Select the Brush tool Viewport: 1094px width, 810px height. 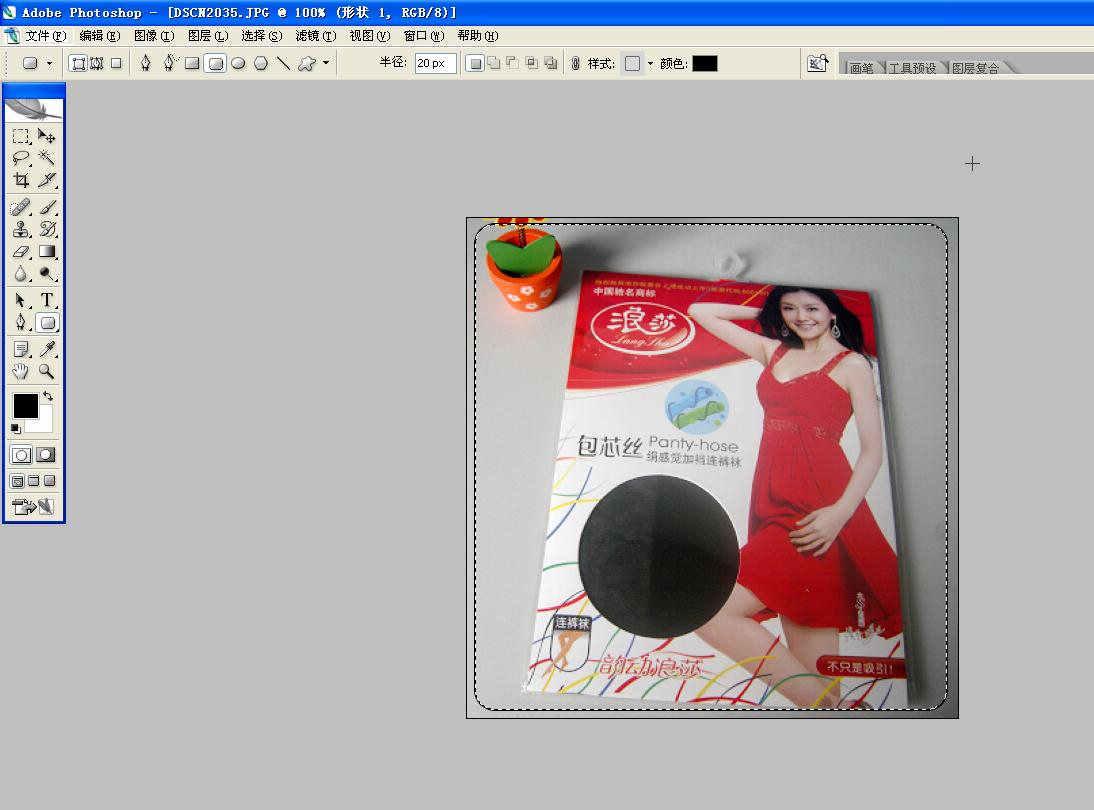click(x=47, y=207)
